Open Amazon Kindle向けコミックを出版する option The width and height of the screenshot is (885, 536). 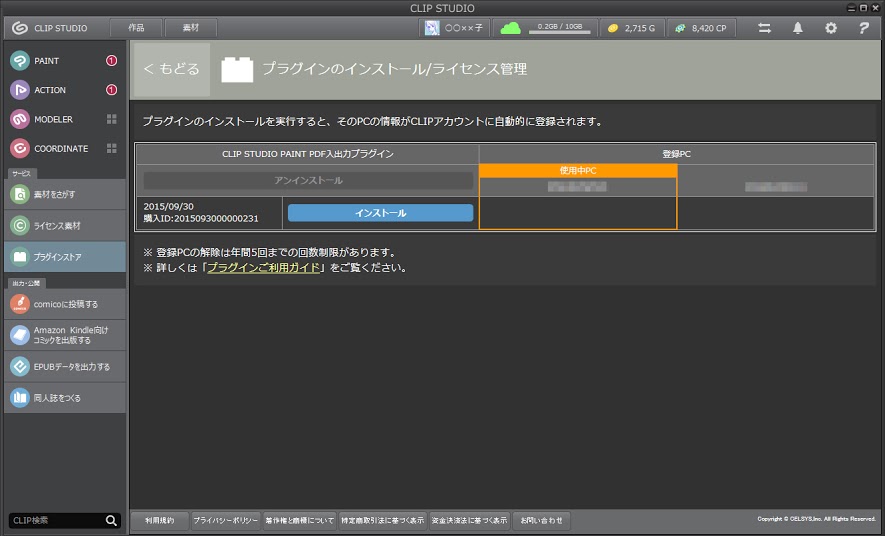point(65,335)
